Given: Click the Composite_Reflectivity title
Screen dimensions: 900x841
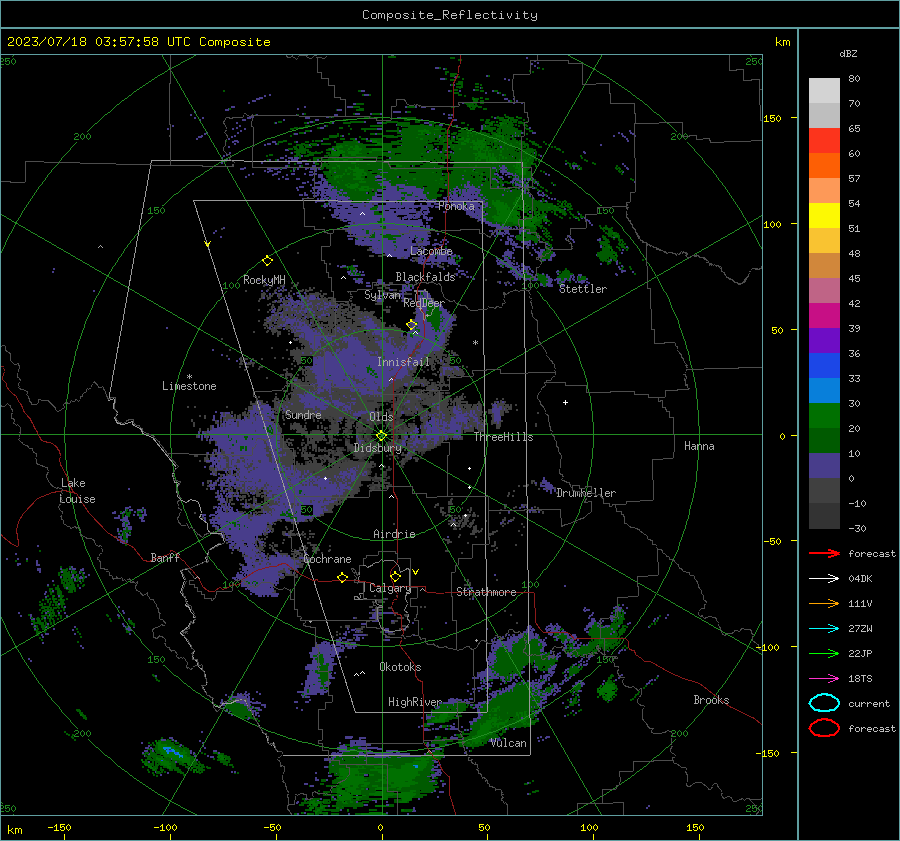Looking at the screenshot, I should tap(450, 15).
